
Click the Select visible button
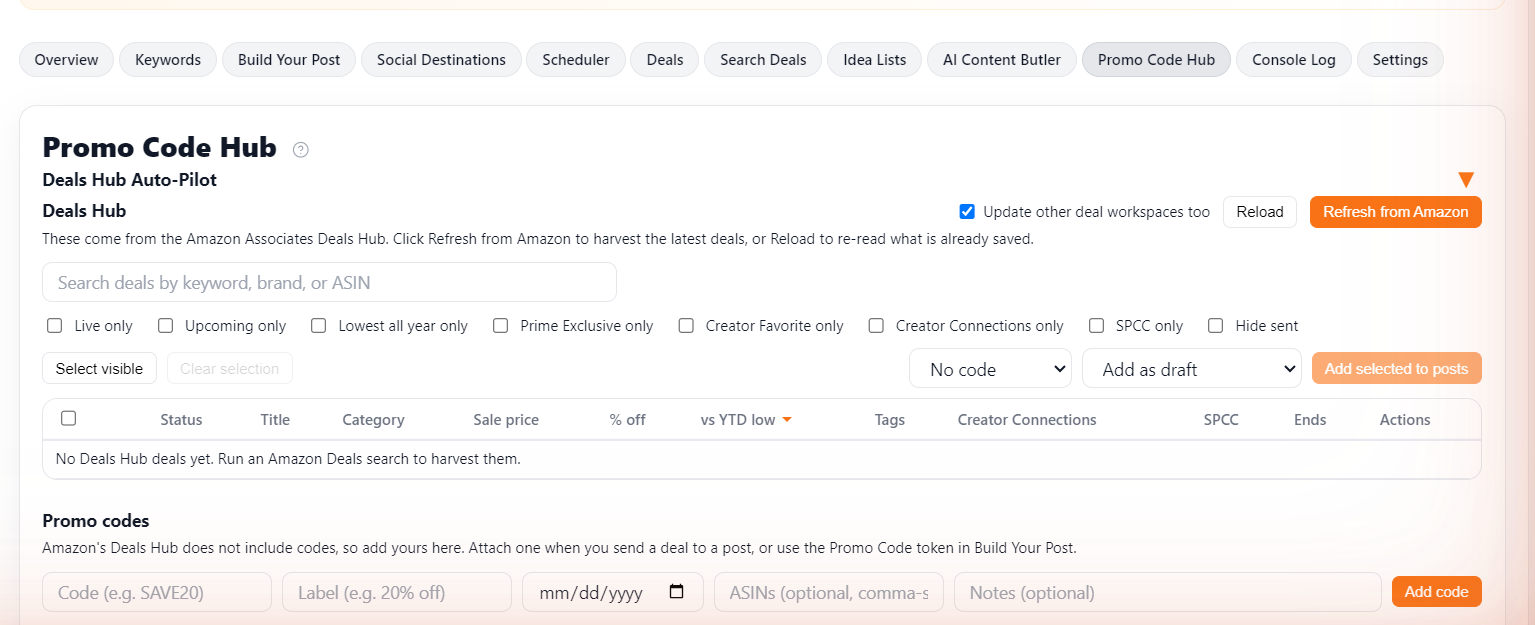[99, 368]
